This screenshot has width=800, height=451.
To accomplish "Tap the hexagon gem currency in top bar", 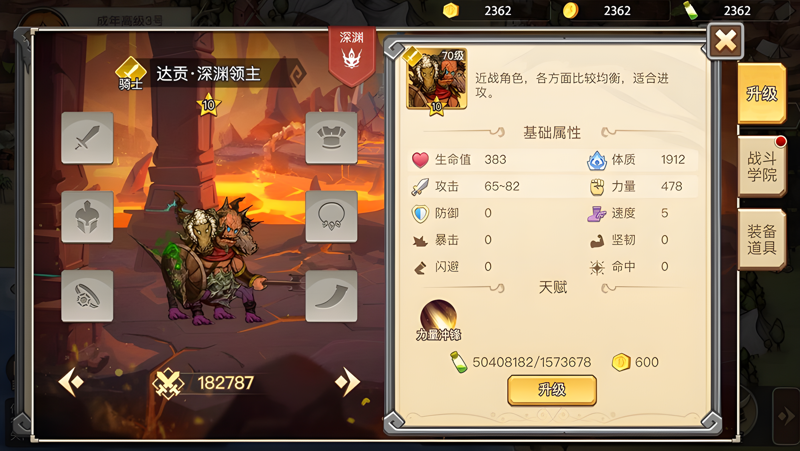I will point(451,10).
